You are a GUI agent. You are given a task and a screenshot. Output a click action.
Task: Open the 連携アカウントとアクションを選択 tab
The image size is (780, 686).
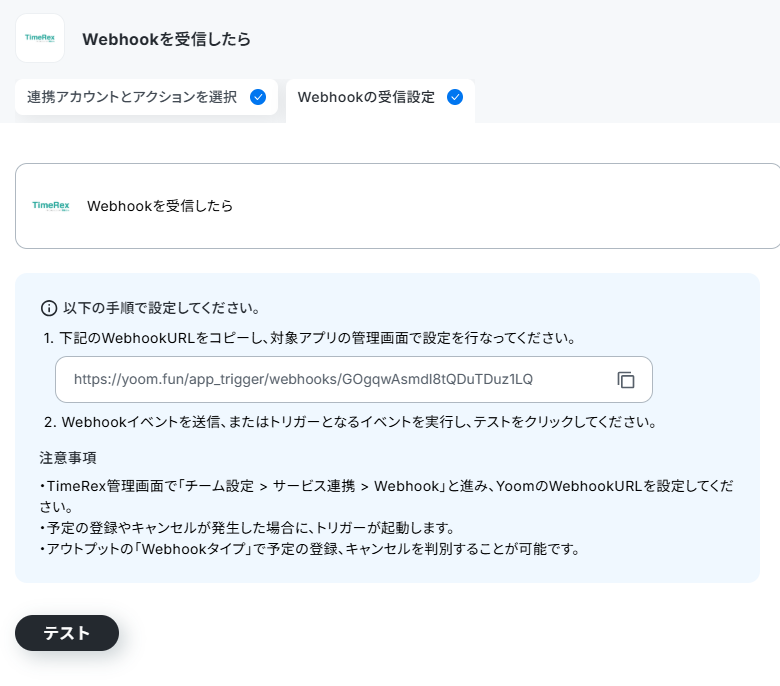tap(146, 97)
